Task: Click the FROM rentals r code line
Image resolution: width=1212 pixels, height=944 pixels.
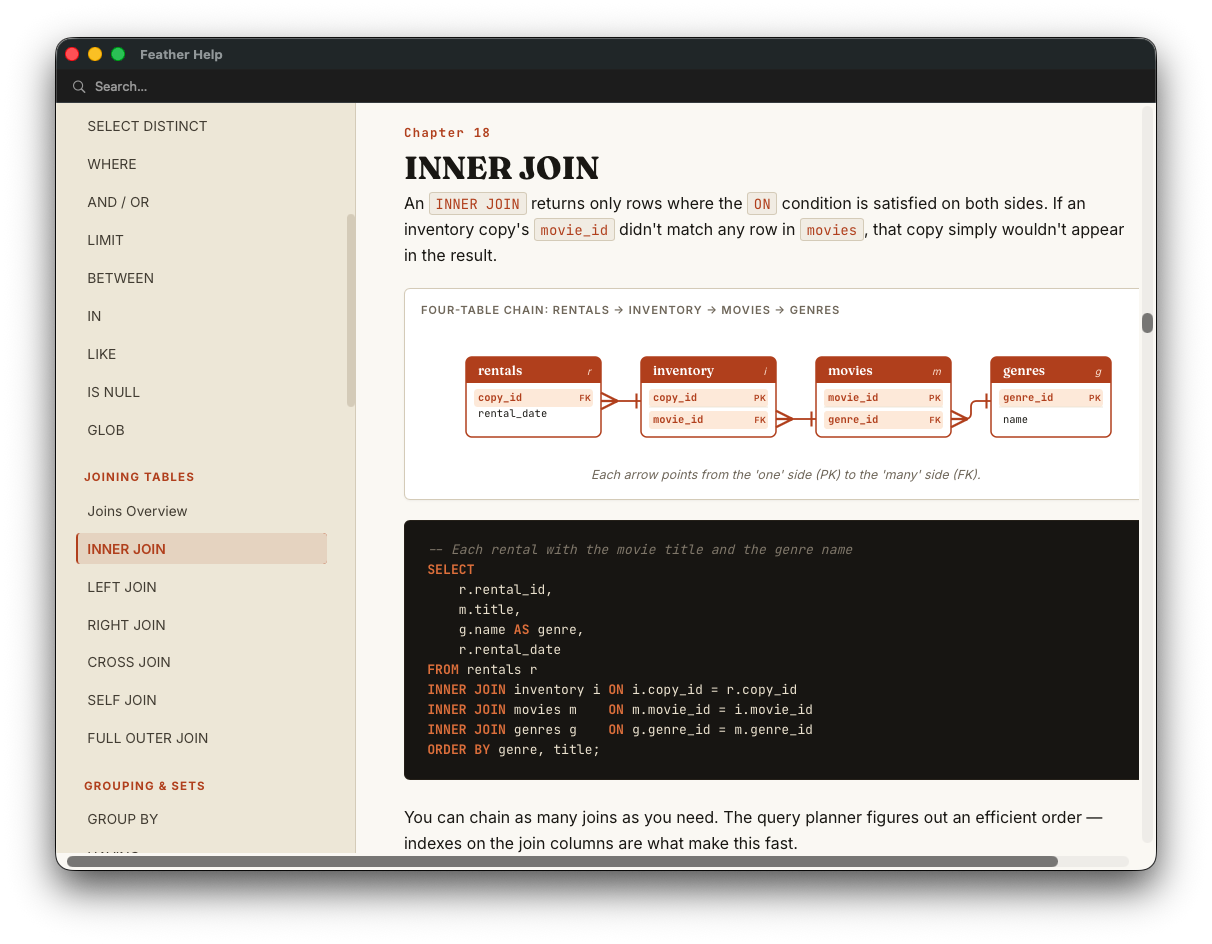Action: click(x=482, y=670)
